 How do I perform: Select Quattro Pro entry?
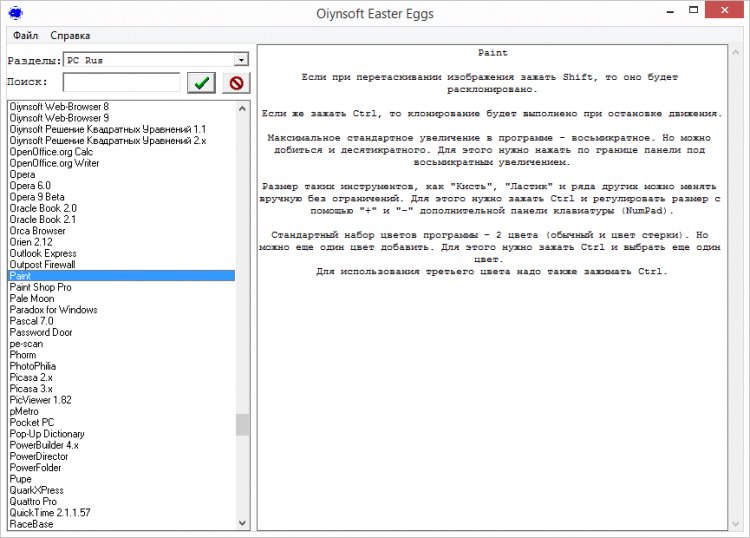(x=122, y=502)
